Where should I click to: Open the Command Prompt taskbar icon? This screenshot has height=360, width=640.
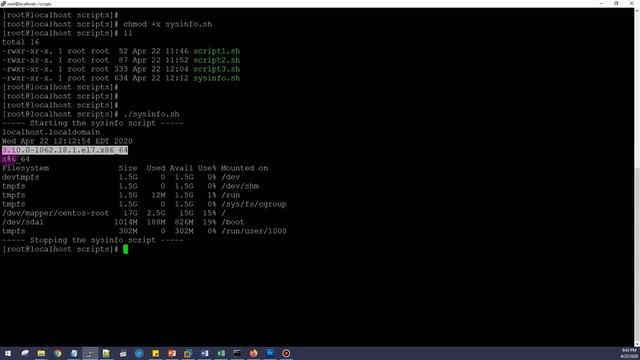click(x=237, y=353)
